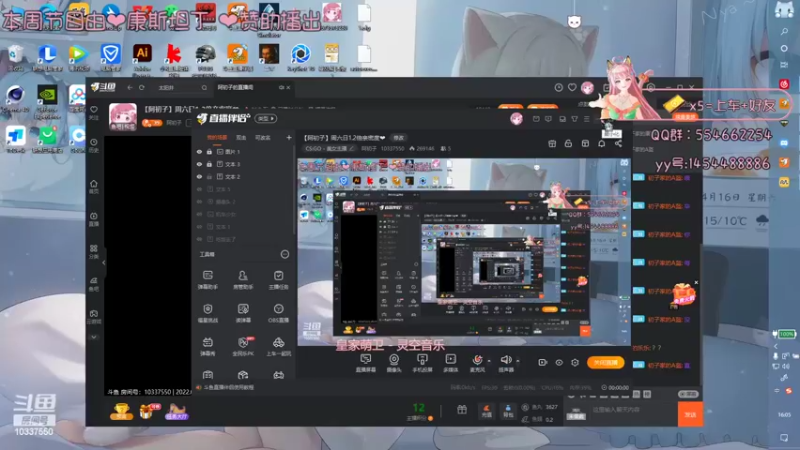Image resolution: width=800 pixels, height=450 pixels.
Task: Click the share icon above the preview
Action: point(618,144)
